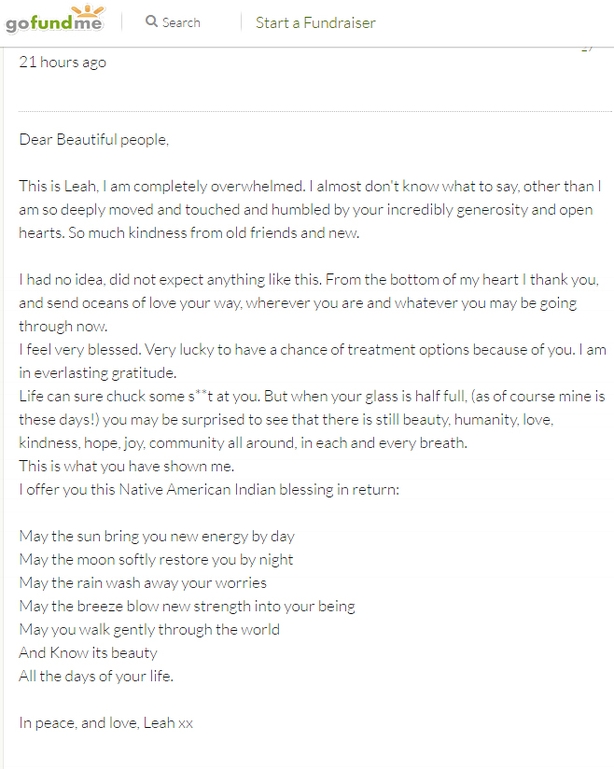Click the sunburst above the GoFundMe logo
This screenshot has width=614, height=769.
pyautogui.click(x=88, y=10)
